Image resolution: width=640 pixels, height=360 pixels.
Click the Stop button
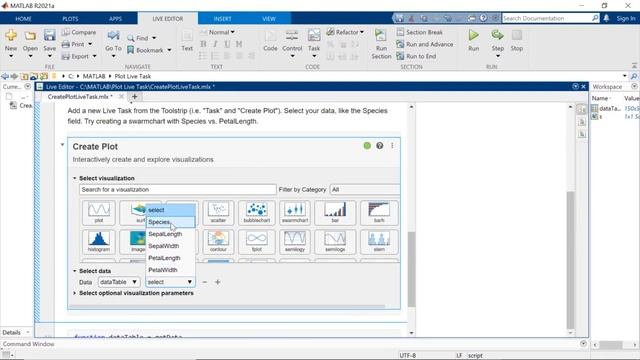tap(517, 41)
